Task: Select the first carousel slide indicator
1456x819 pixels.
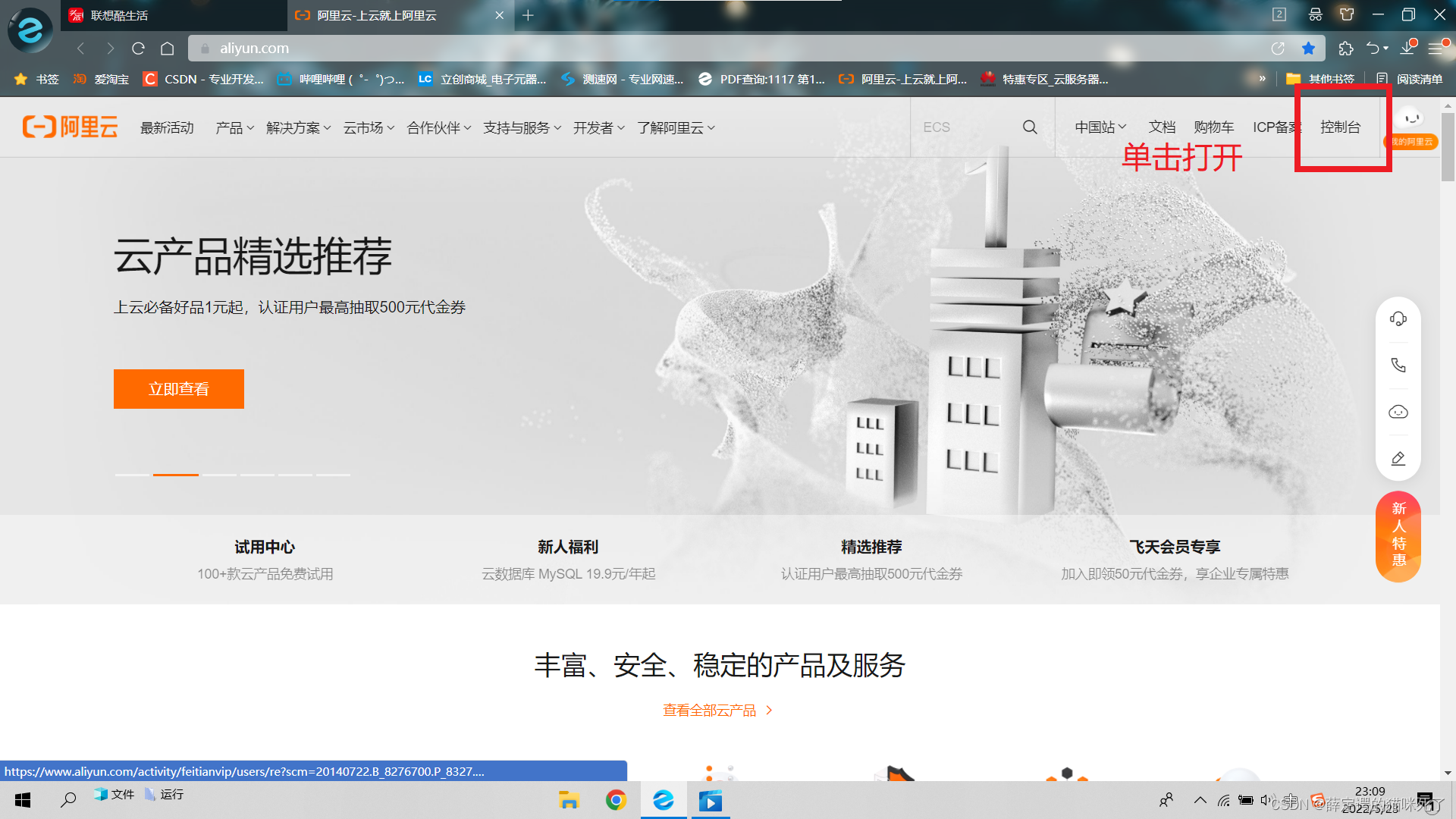Action: coord(132,475)
